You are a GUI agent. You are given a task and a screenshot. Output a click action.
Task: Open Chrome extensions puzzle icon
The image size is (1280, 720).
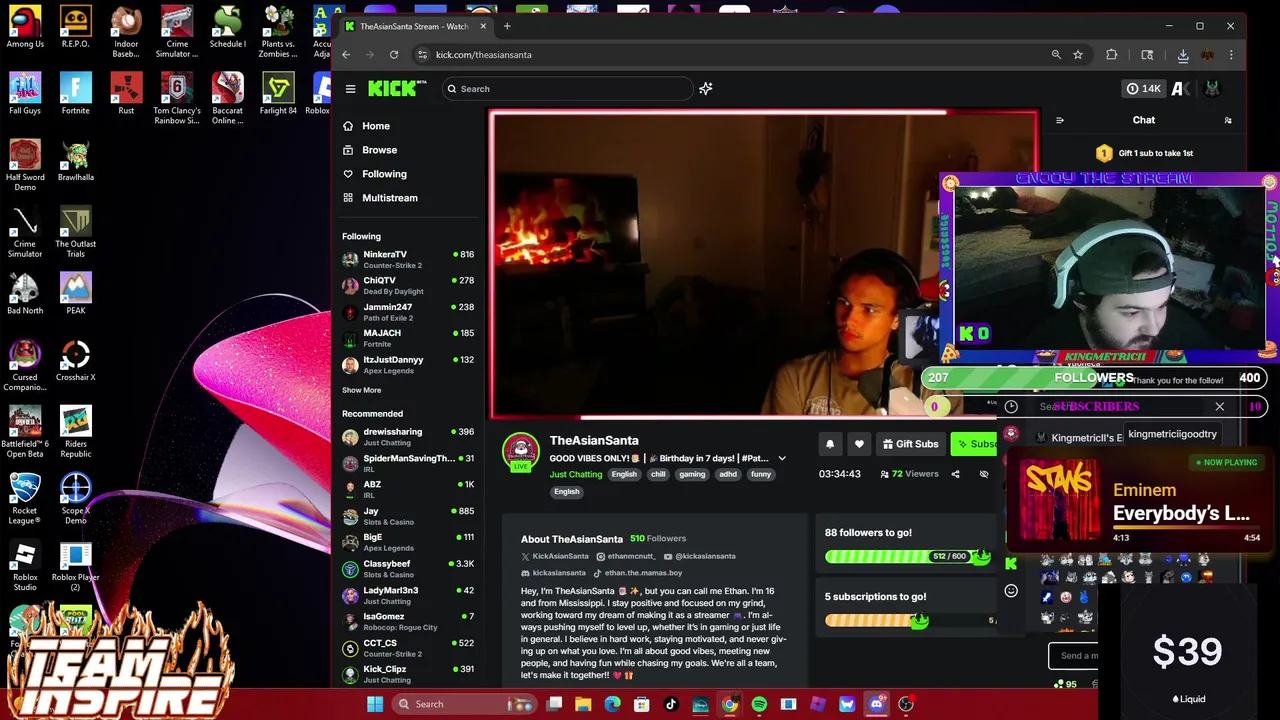(x=1111, y=55)
